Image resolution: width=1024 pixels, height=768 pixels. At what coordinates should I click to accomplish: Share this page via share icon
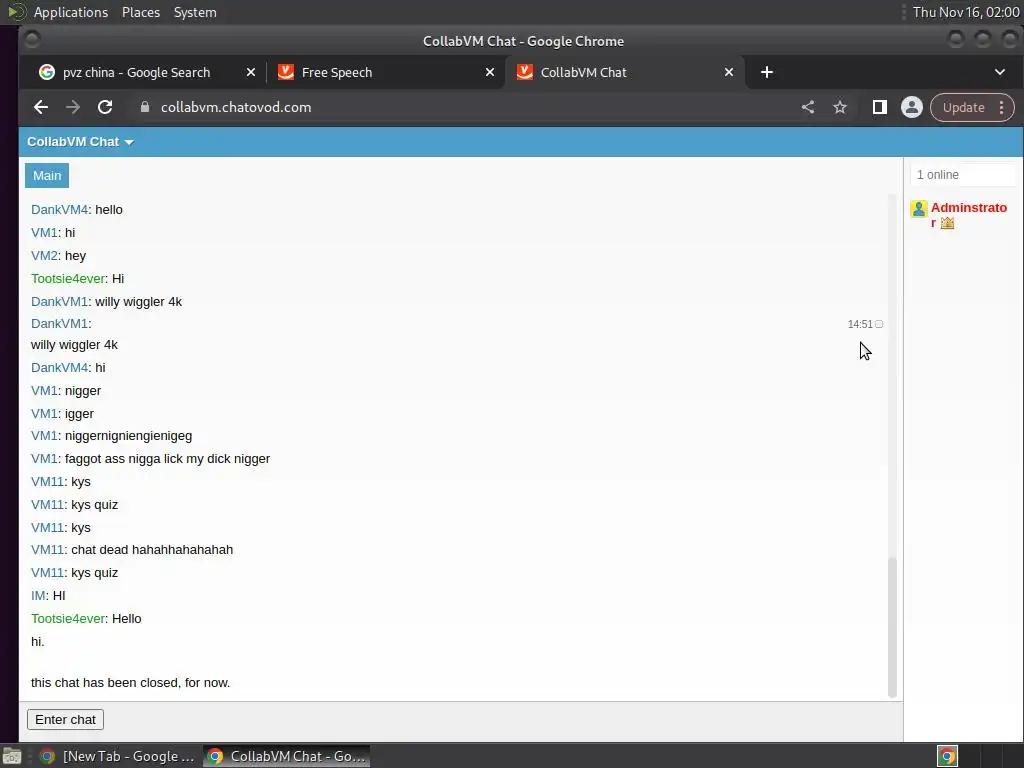[808, 107]
